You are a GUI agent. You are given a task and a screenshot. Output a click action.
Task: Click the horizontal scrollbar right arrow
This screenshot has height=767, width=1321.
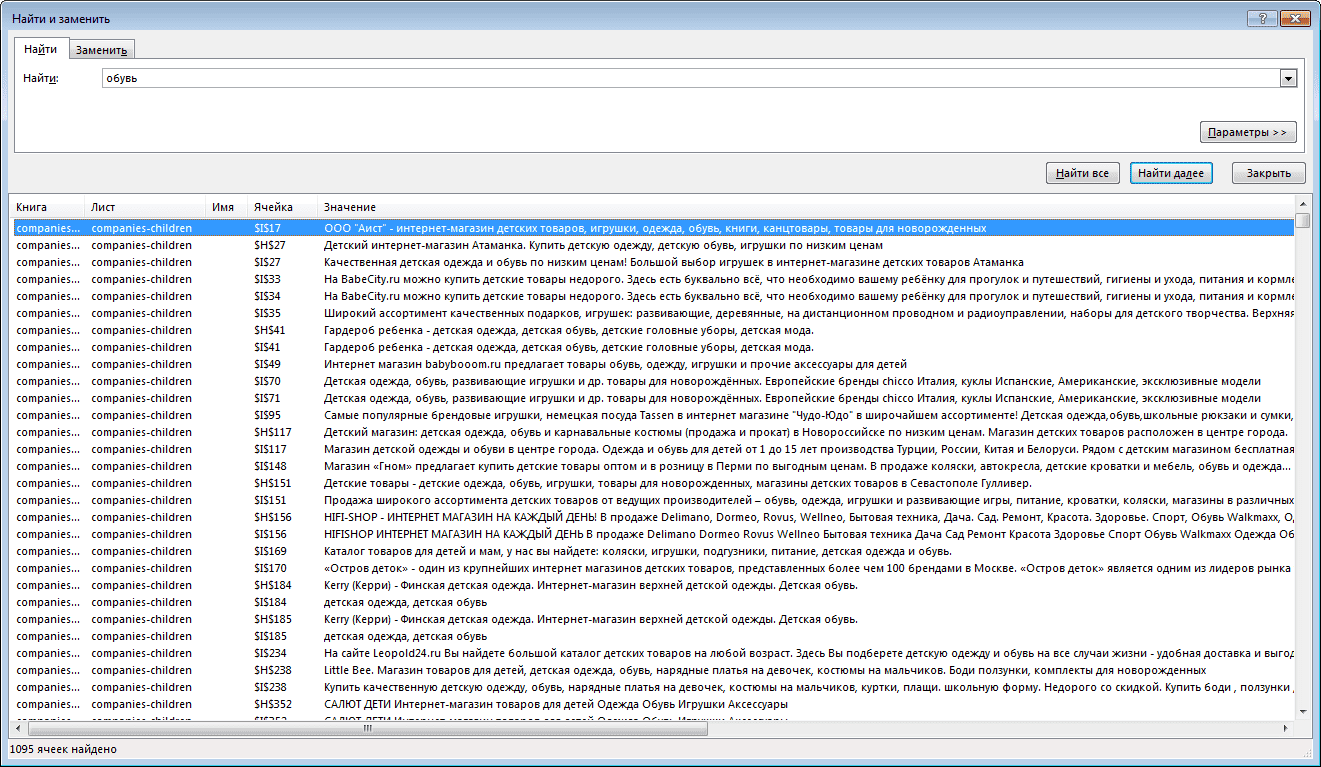(x=1286, y=728)
